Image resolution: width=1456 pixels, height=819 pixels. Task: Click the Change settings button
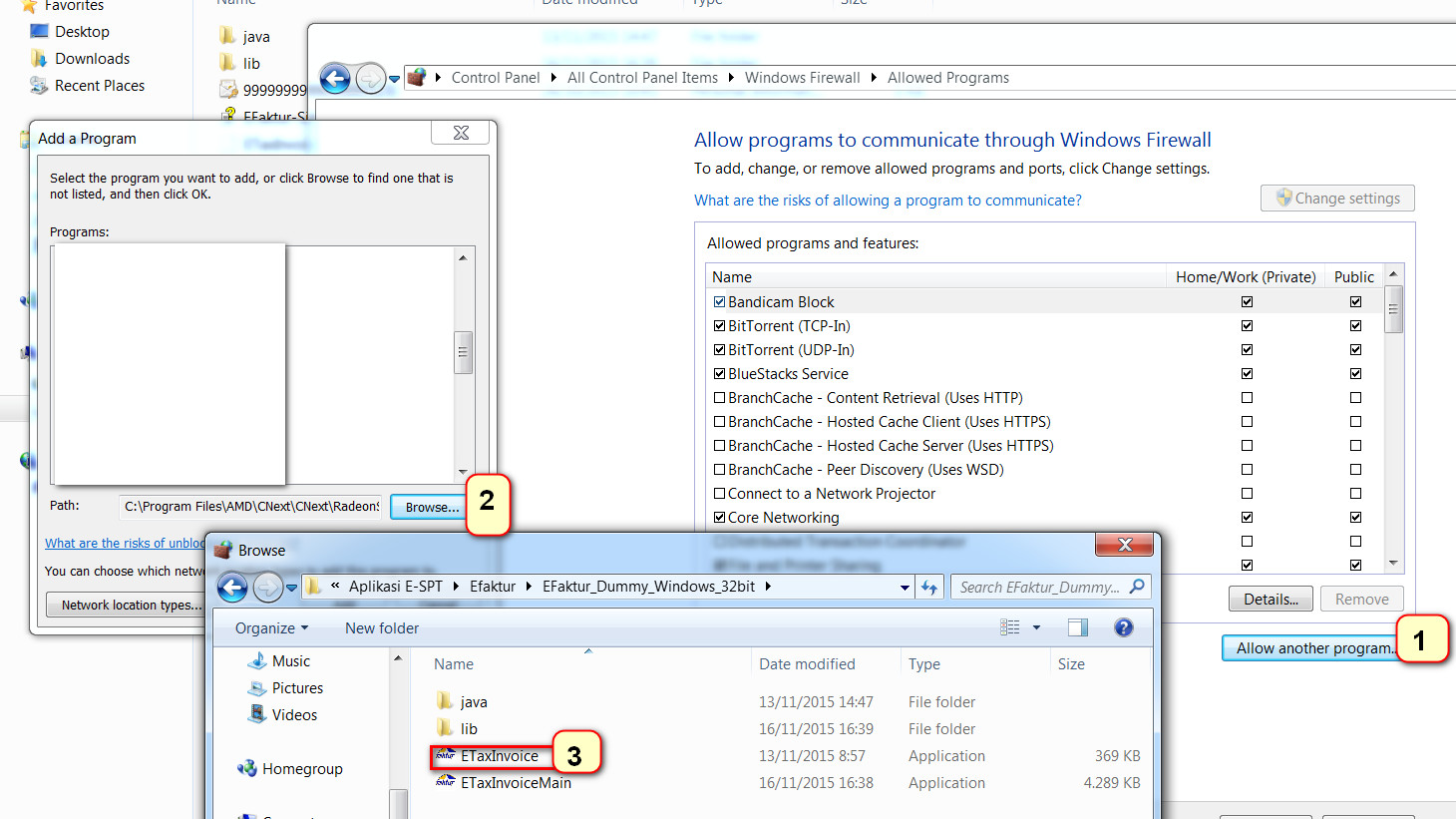(1337, 199)
